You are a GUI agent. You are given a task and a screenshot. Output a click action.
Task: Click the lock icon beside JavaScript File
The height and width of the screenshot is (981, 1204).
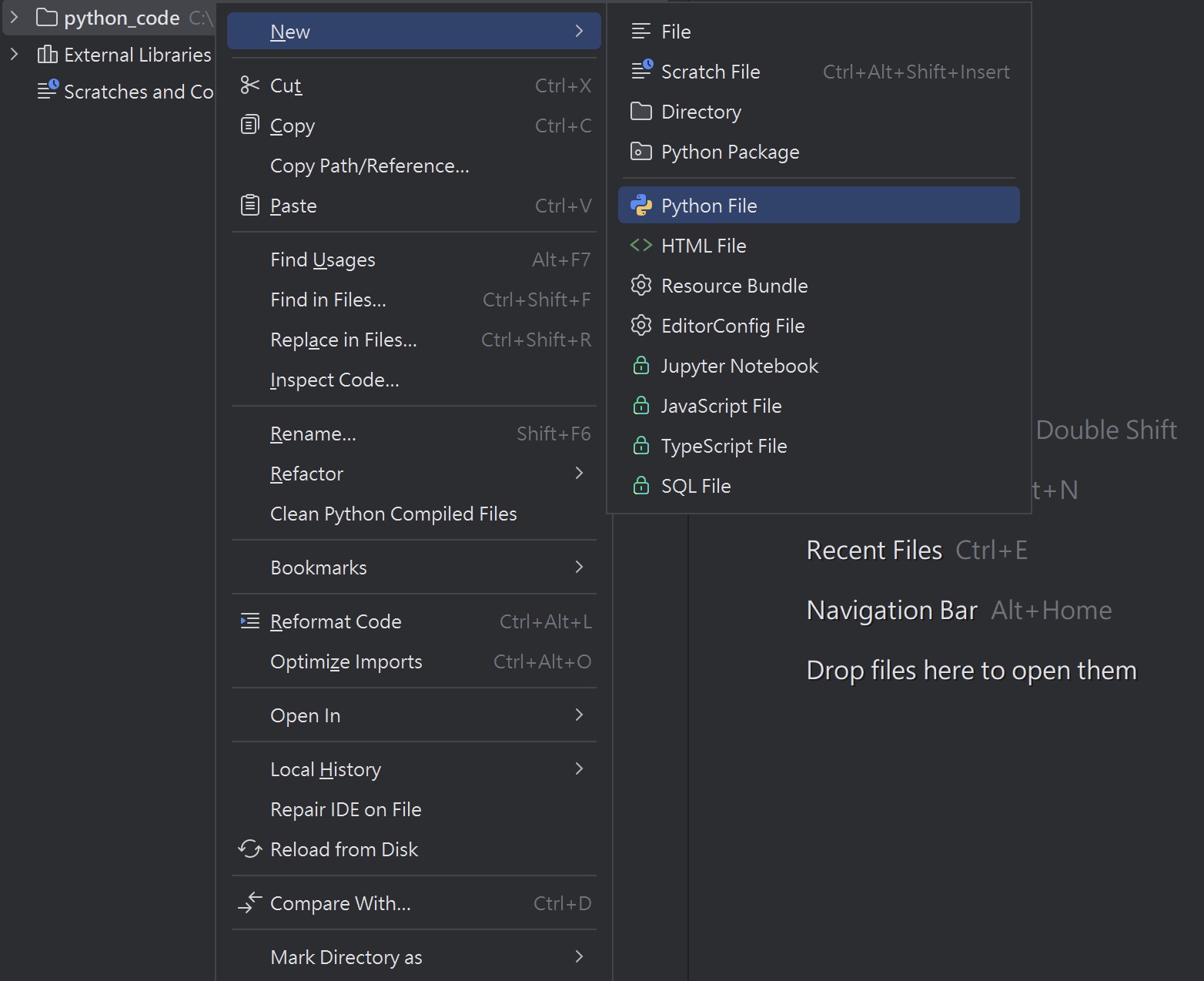click(x=640, y=405)
